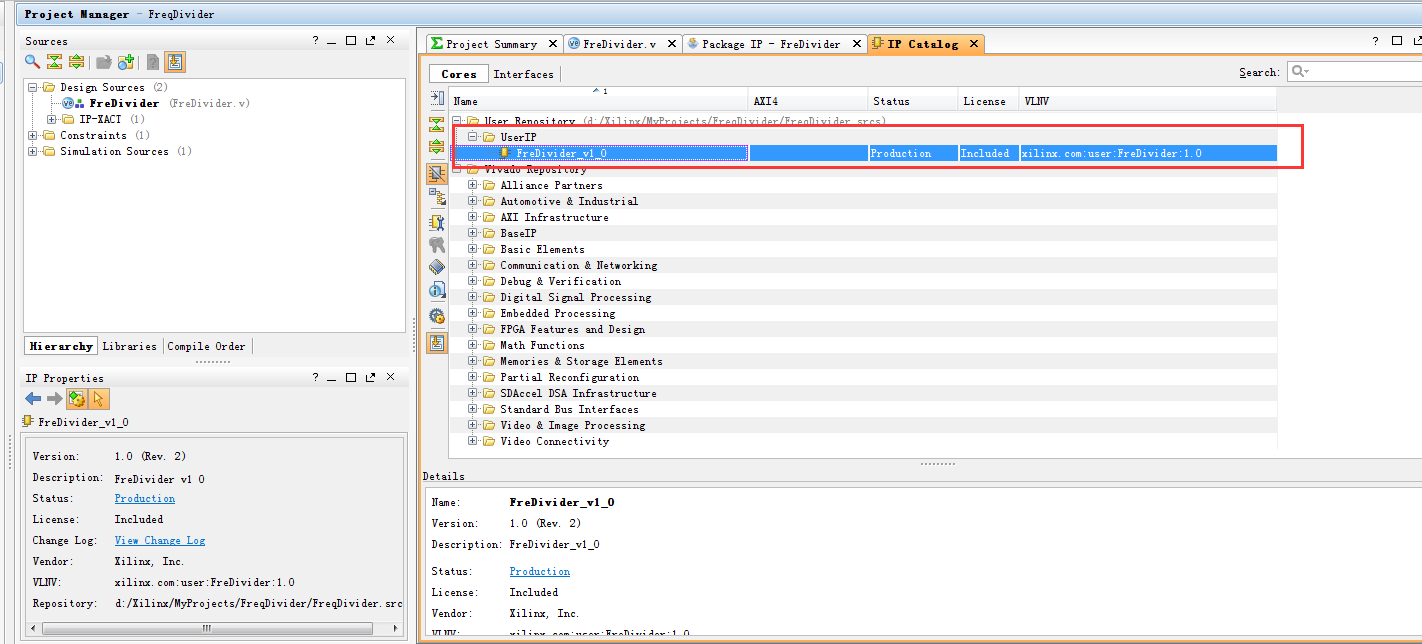Select the Hierarchy tab in Sources
The image size is (1422, 644).
point(61,347)
